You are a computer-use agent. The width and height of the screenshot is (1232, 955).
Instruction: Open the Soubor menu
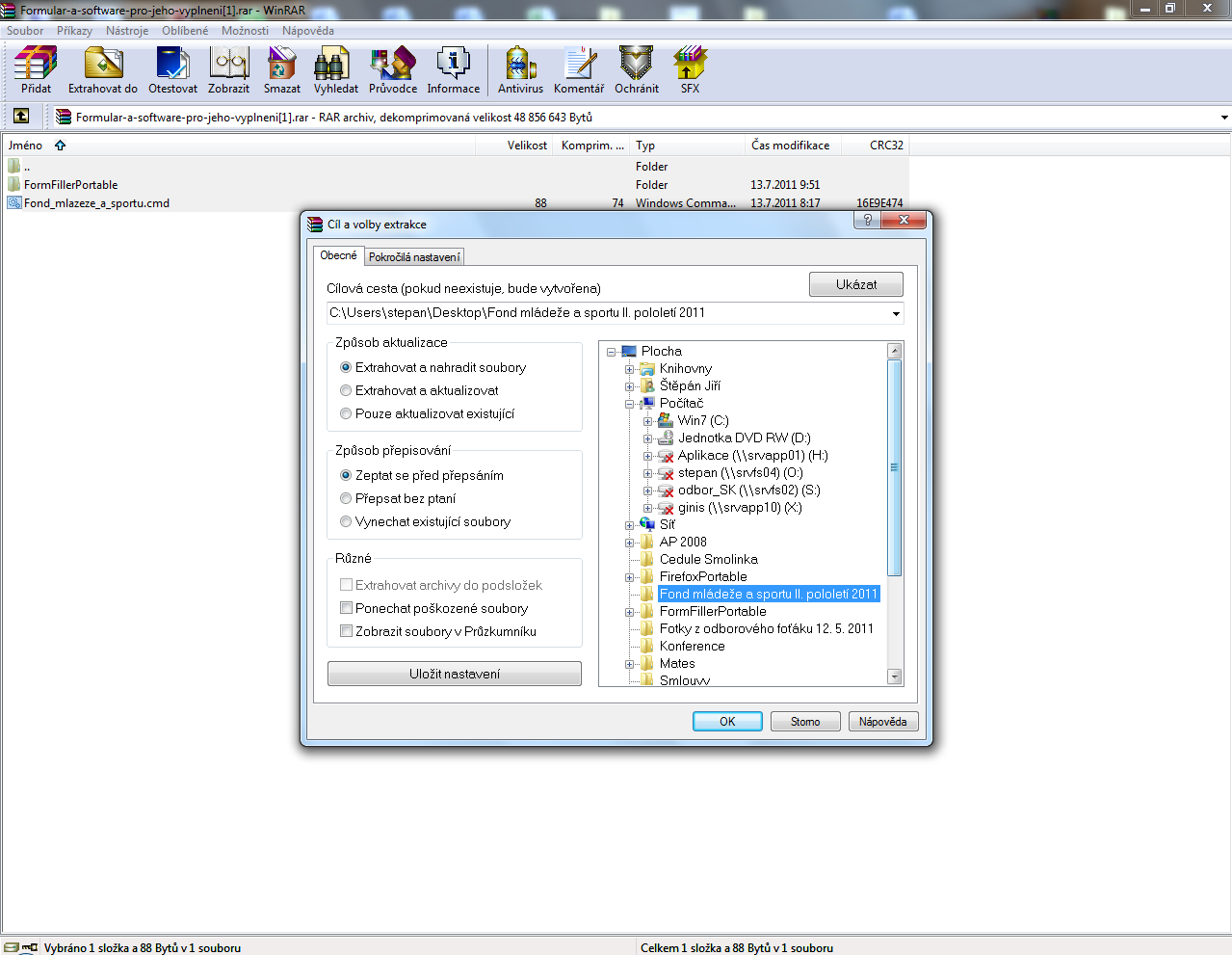[x=25, y=31]
